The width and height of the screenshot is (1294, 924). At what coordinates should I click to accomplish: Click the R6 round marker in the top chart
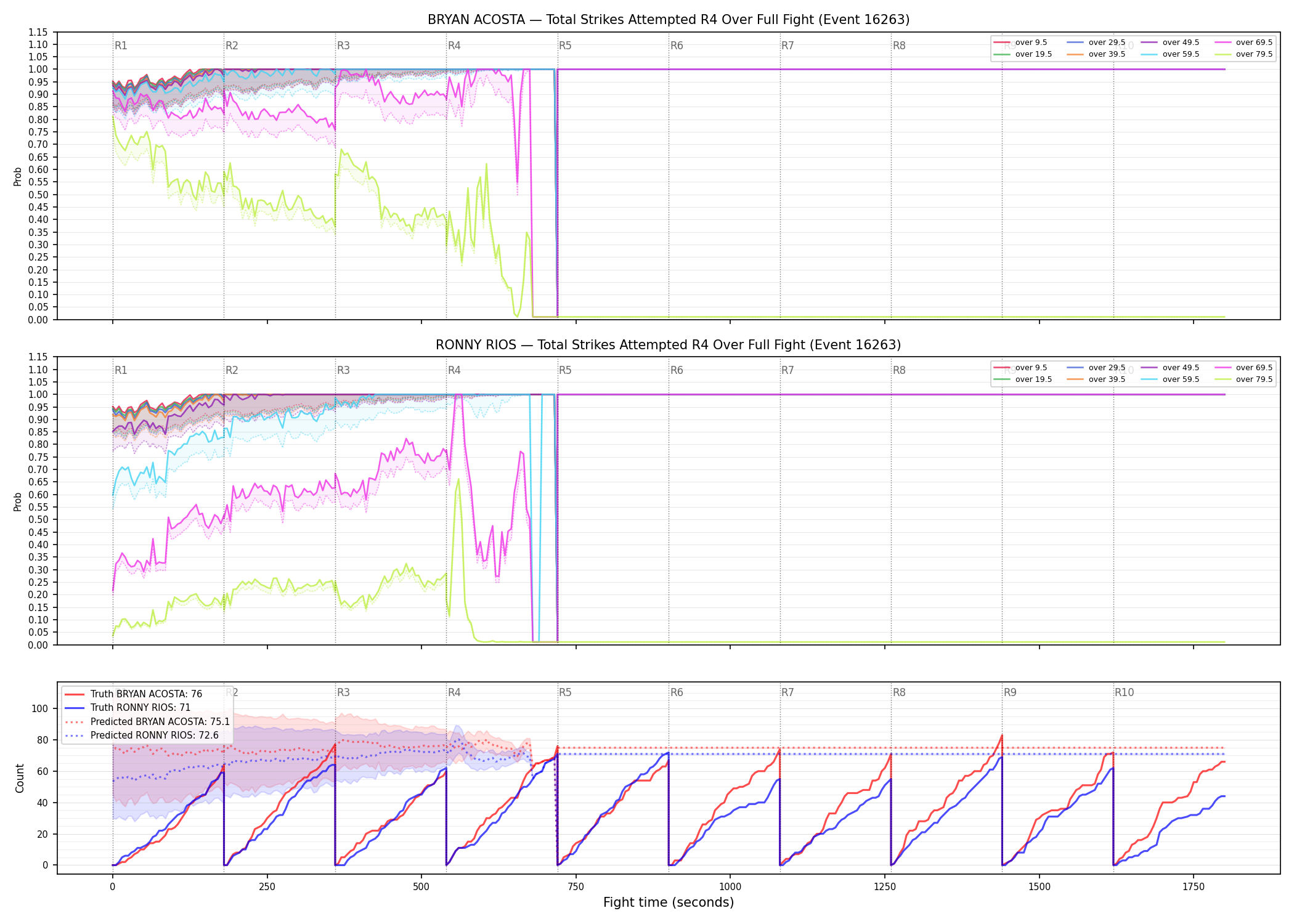pos(677,46)
